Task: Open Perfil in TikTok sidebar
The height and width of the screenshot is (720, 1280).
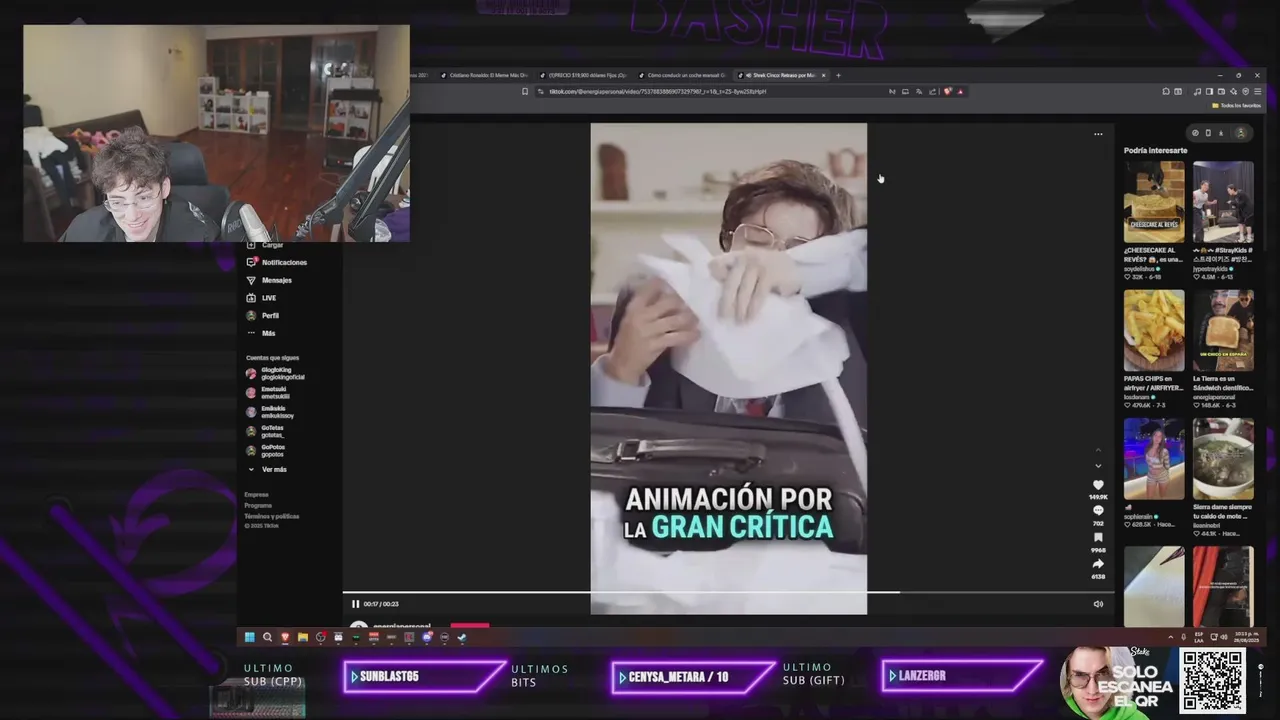Action: click(263, 315)
